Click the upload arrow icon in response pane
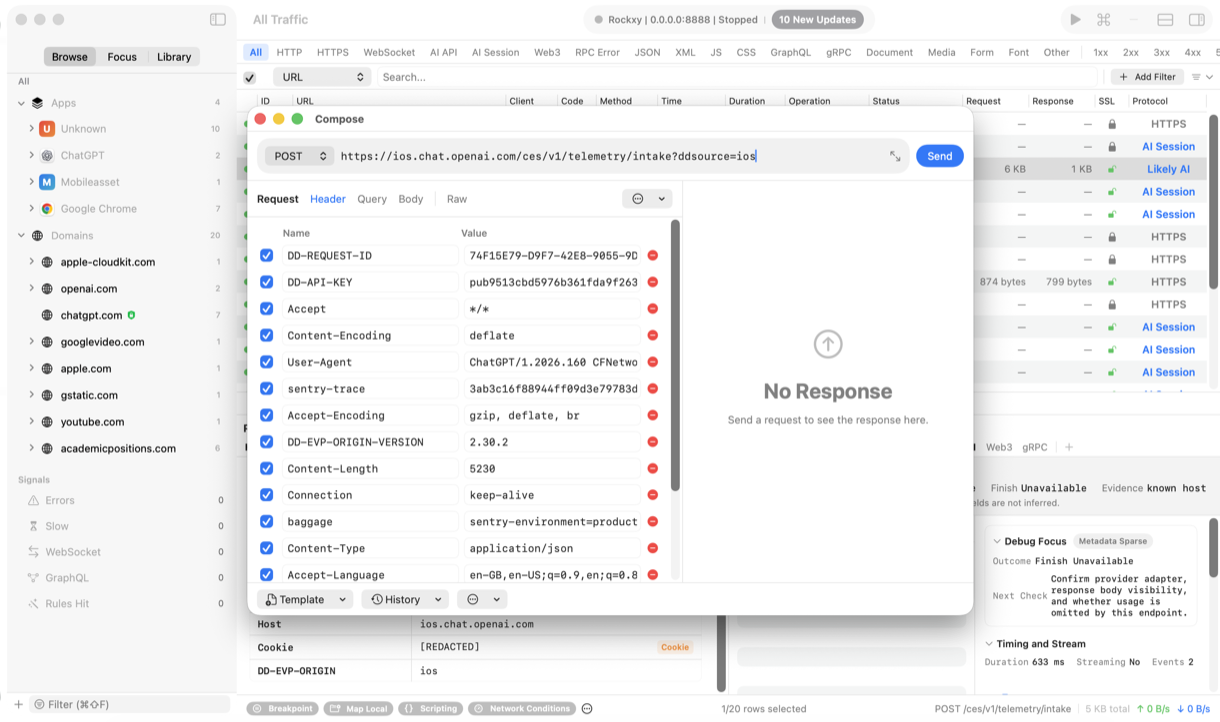This screenshot has height=722, width=1220. pyautogui.click(x=828, y=345)
